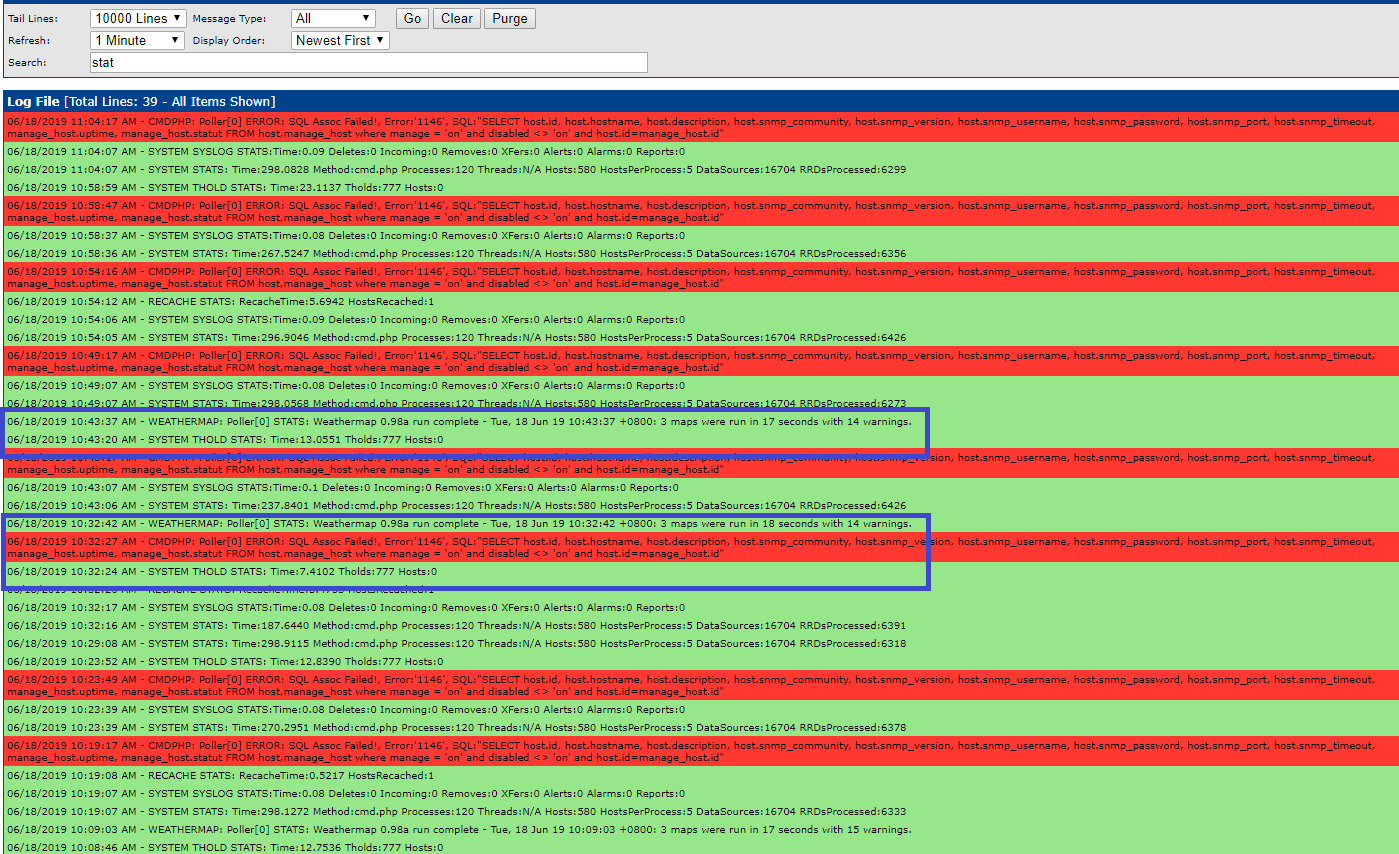This screenshot has height=854, width=1399.
Task: Select the SYSTEM STATS row with Time:270.2951
Action: tap(699, 728)
